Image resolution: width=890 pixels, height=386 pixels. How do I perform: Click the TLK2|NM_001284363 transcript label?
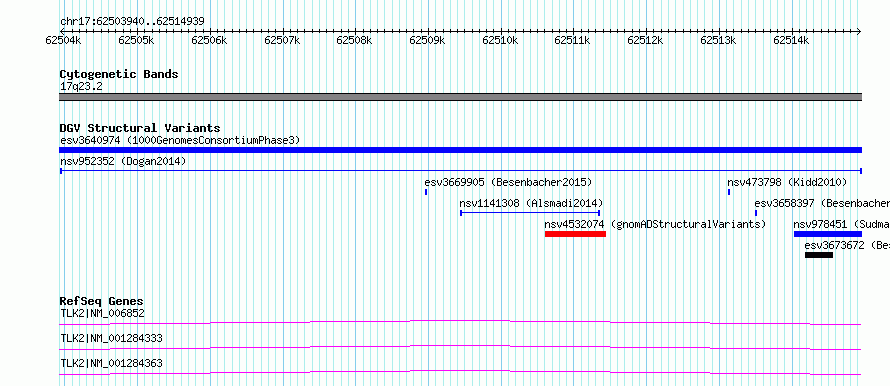(x=111, y=363)
